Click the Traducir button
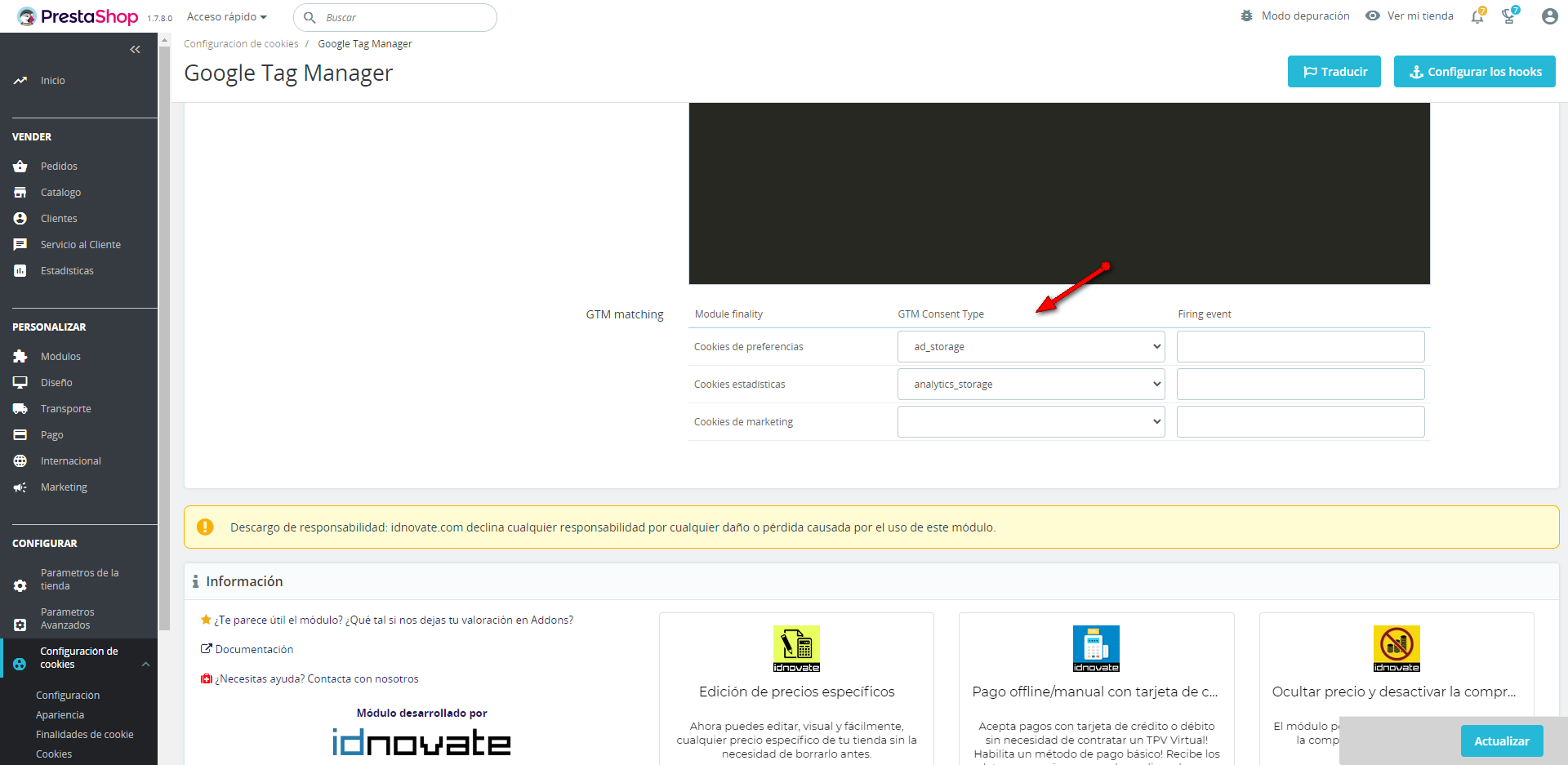 coord(1334,71)
